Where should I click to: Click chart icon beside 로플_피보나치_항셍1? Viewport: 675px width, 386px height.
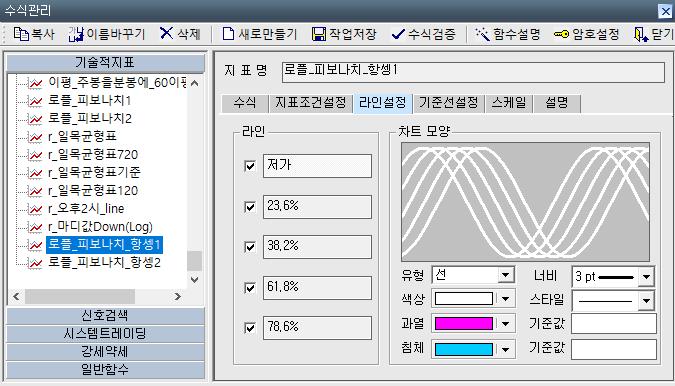coord(35,245)
